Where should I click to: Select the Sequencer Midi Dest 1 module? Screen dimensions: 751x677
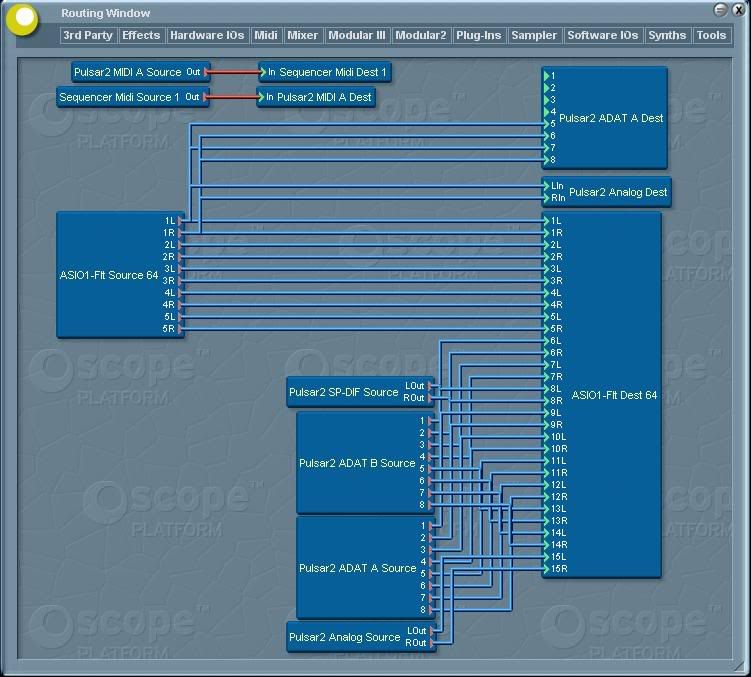[x=325, y=72]
